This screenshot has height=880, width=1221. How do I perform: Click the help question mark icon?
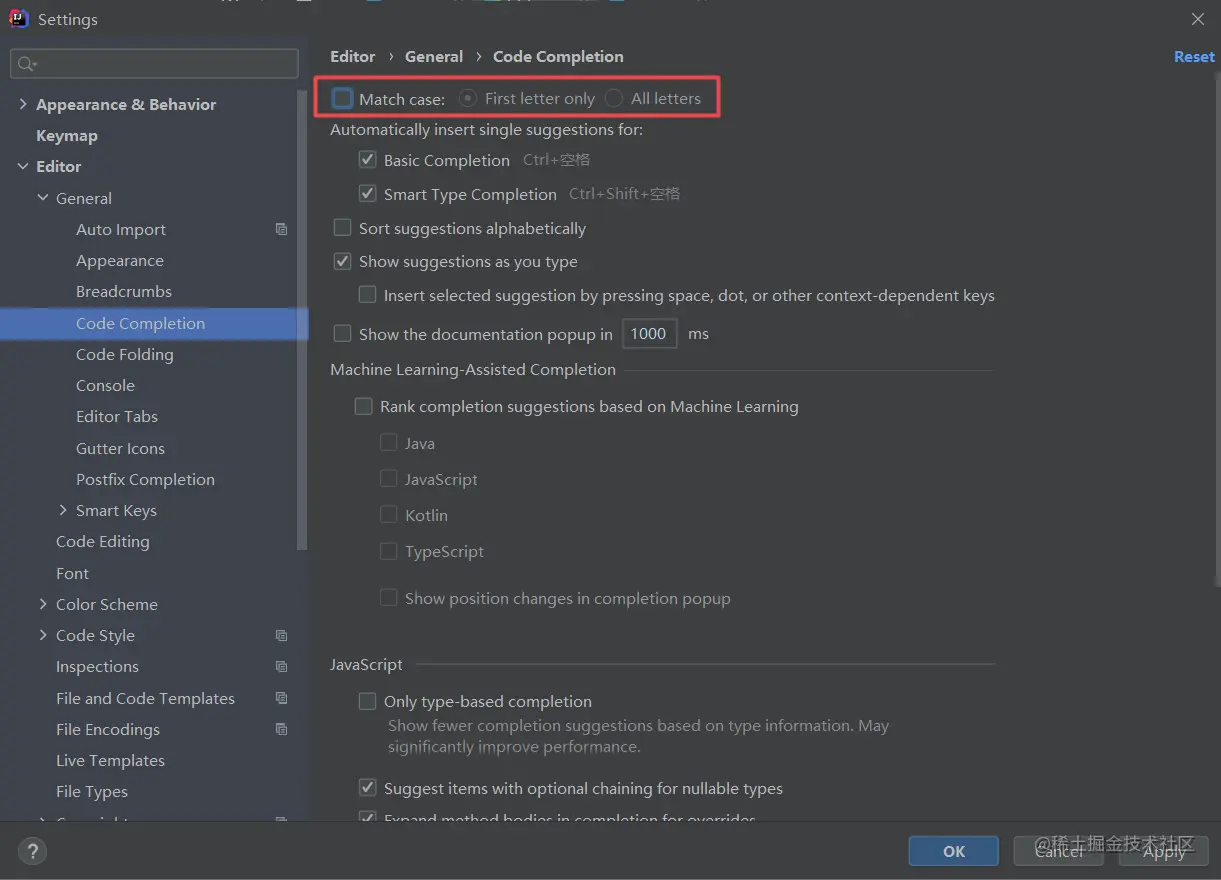(33, 851)
